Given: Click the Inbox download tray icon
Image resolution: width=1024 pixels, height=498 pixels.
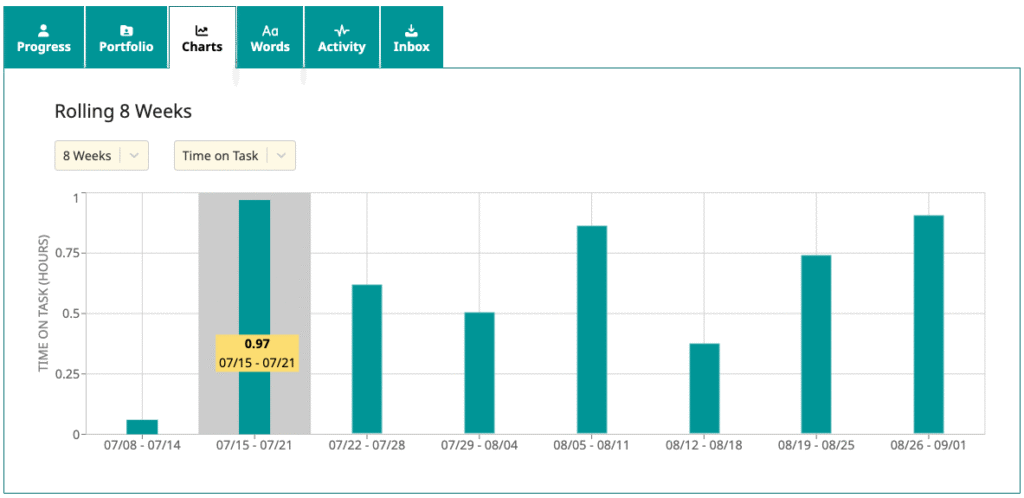Looking at the screenshot, I should tap(411, 30).
